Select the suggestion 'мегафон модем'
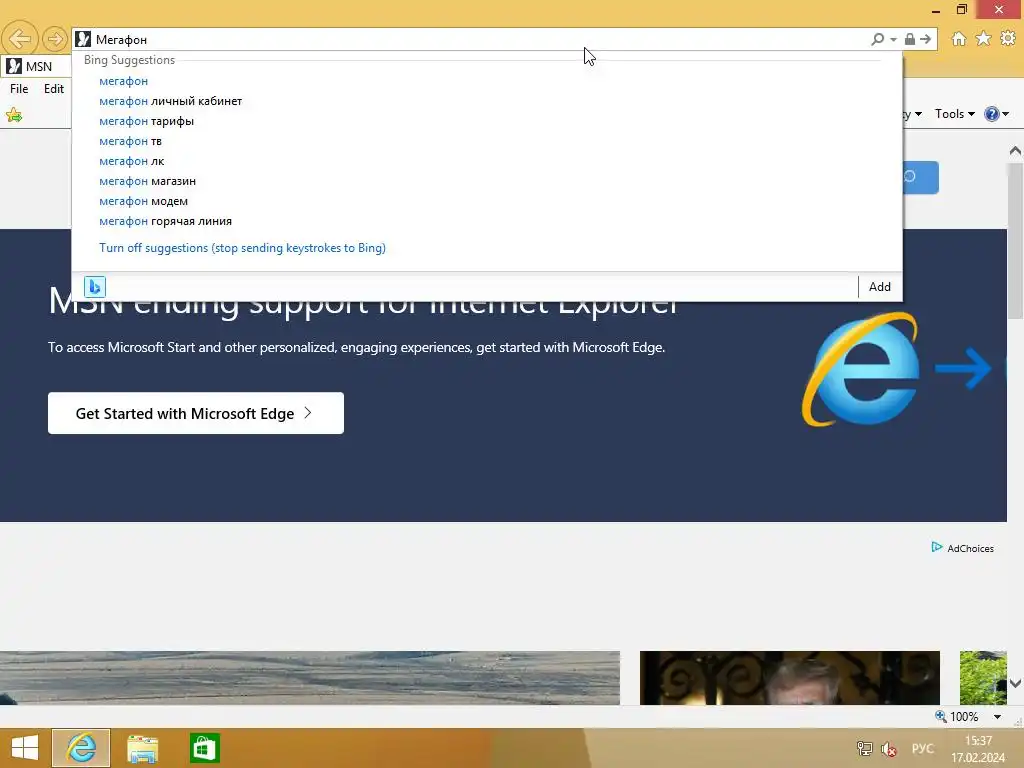The image size is (1024, 768). point(144,201)
